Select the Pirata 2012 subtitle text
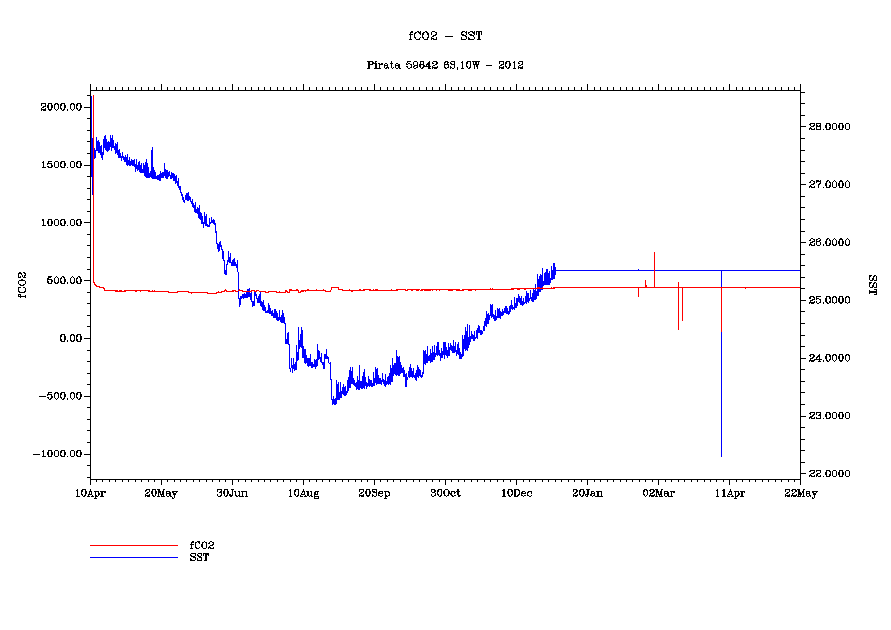The height and width of the screenshot is (630, 891). click(445, 65)
